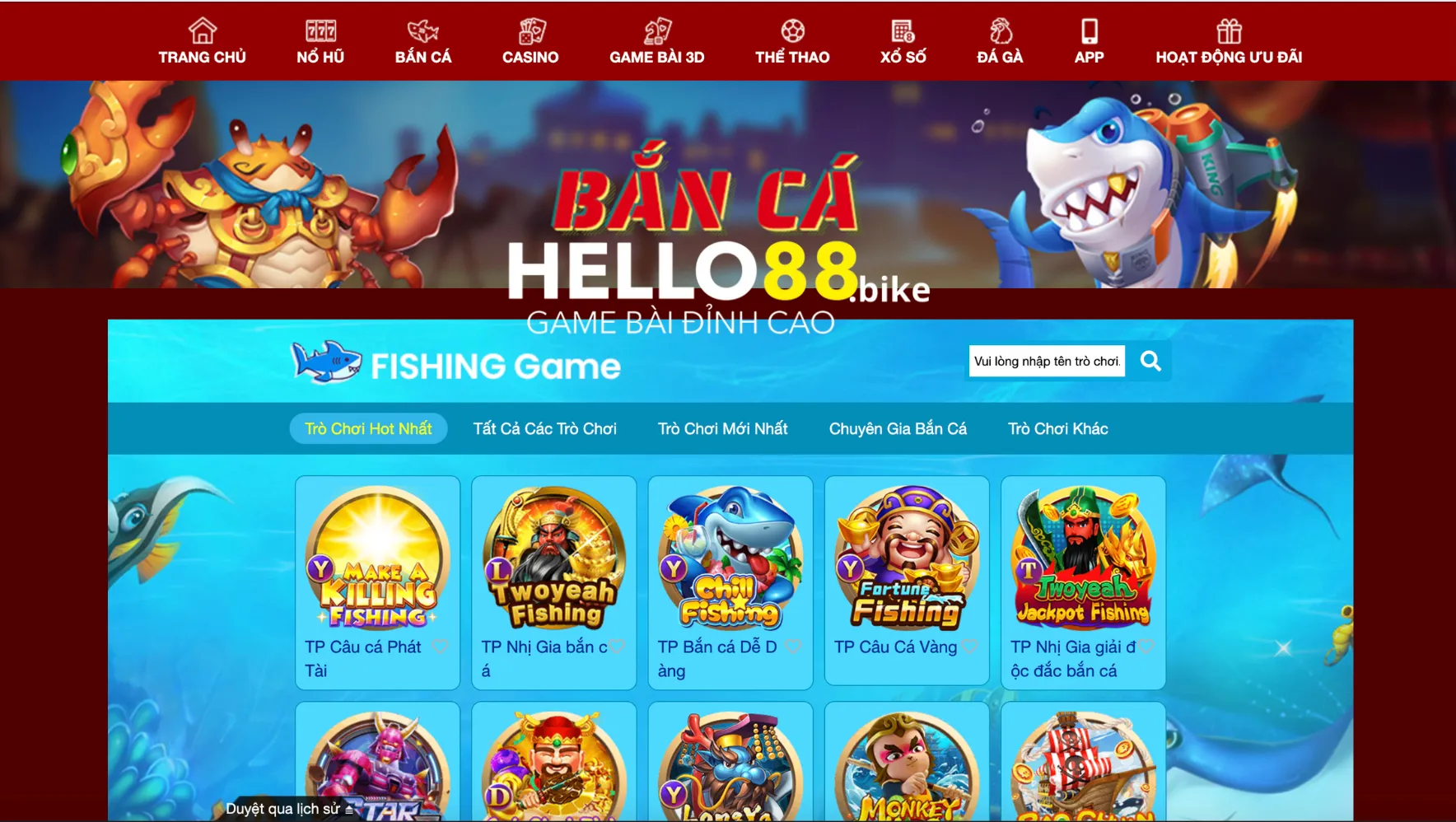Click the search magnifier button
Image resolution: width=1456 pixels, height=822 pixels.
pos(1150,361)
